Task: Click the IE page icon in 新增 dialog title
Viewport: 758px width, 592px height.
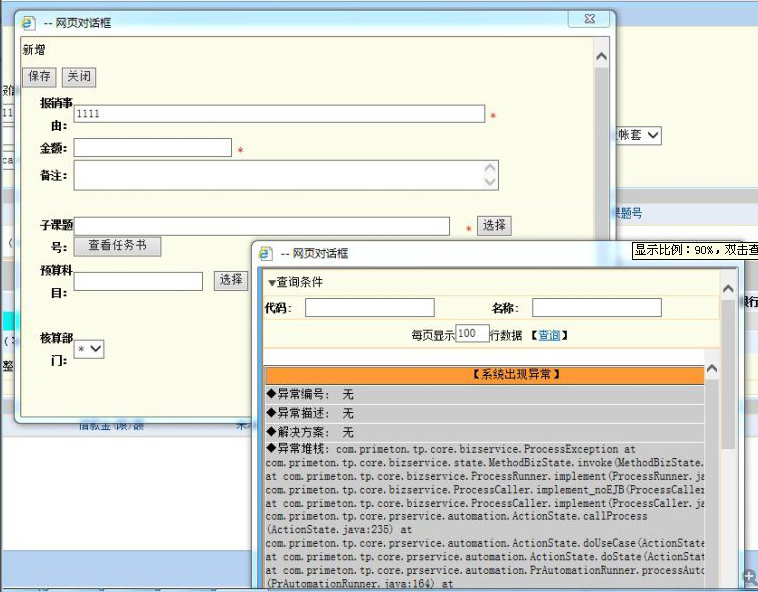Action: click(x=28, y=22)
